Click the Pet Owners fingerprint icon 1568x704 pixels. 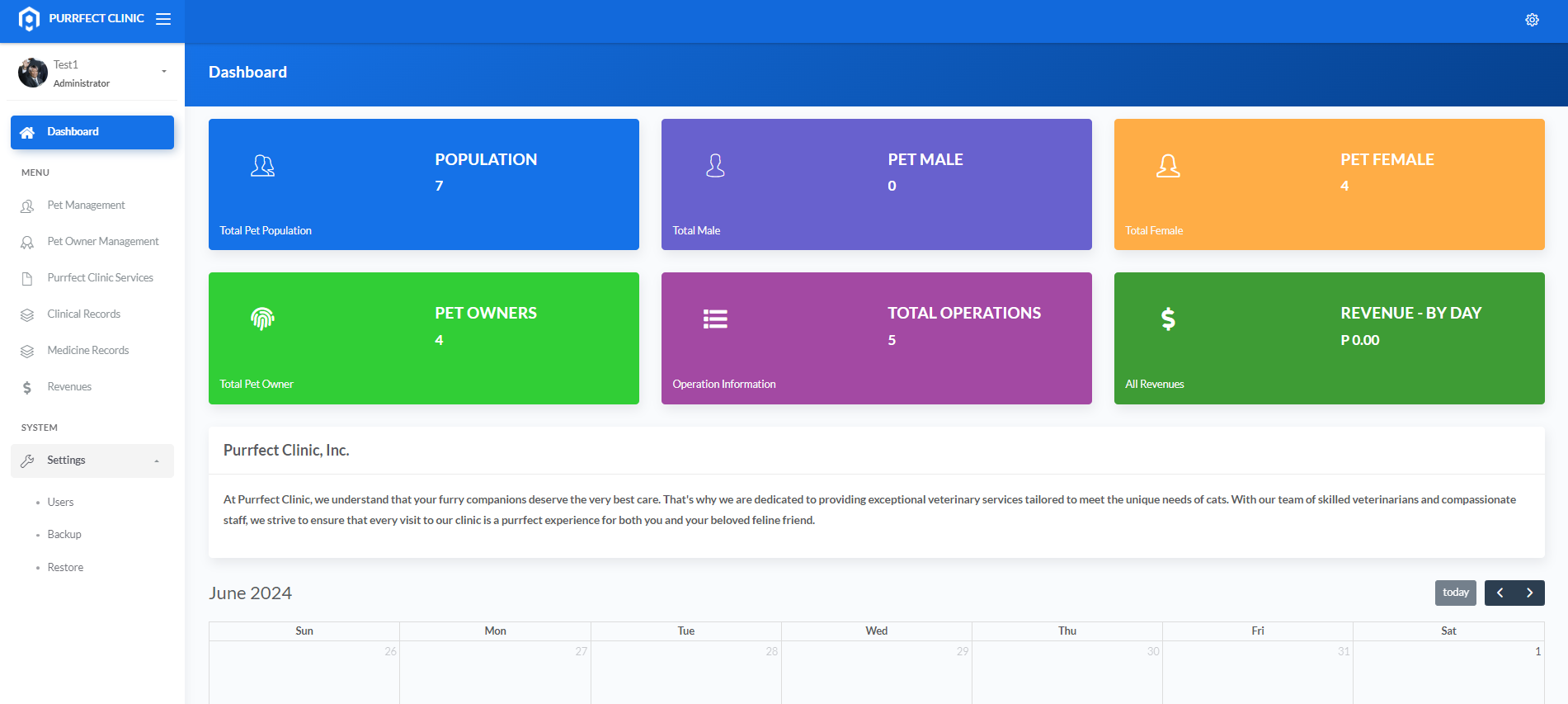(262, 319)
